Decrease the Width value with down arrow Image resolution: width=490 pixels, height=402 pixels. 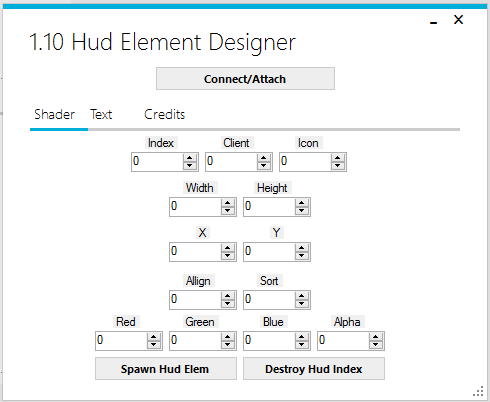[228, 211]
